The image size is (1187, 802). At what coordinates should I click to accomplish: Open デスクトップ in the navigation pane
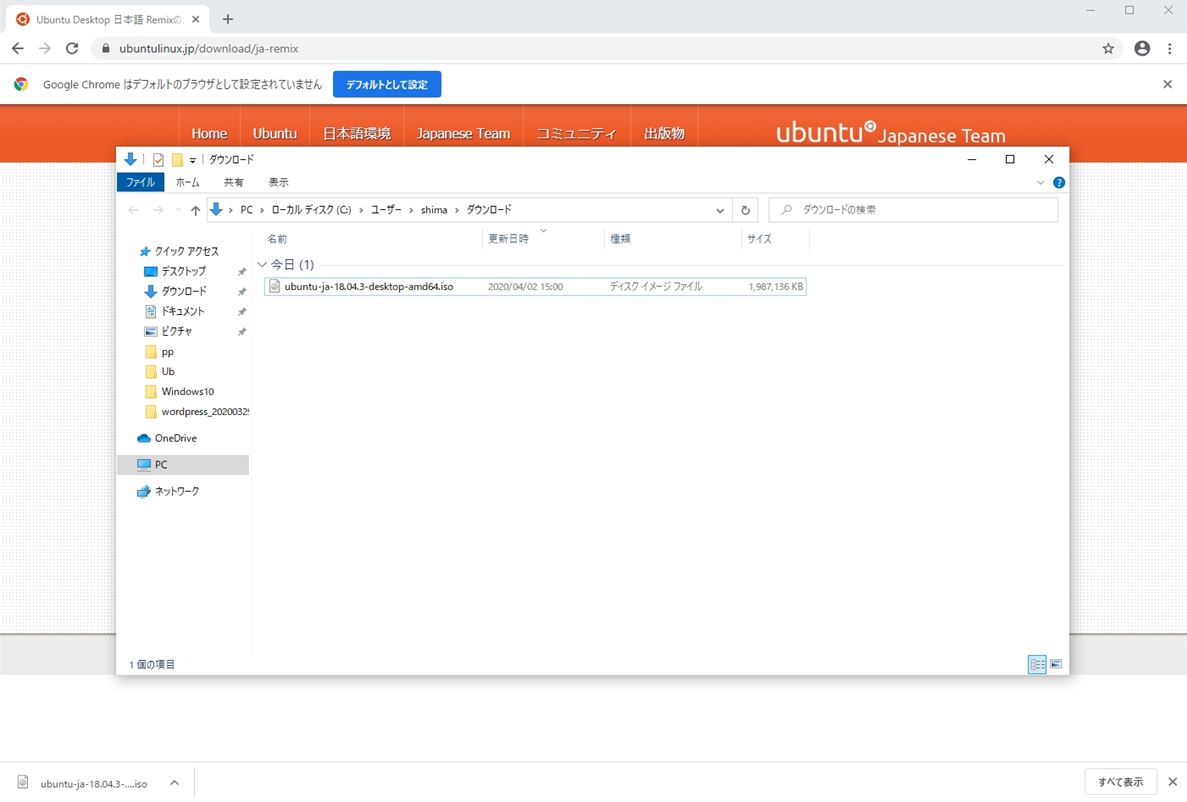tap(183, 271)
